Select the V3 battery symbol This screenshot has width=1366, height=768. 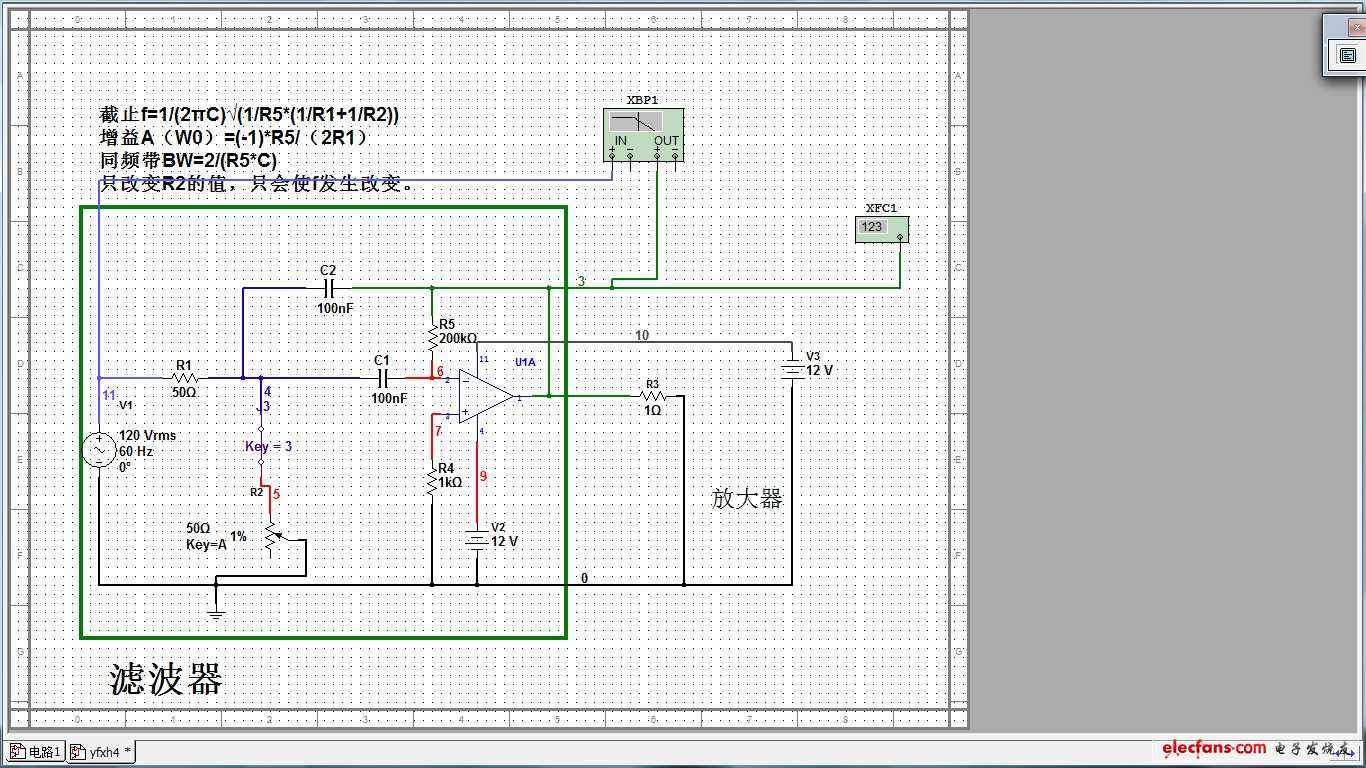pyautogui.click(x=792, y=370)
